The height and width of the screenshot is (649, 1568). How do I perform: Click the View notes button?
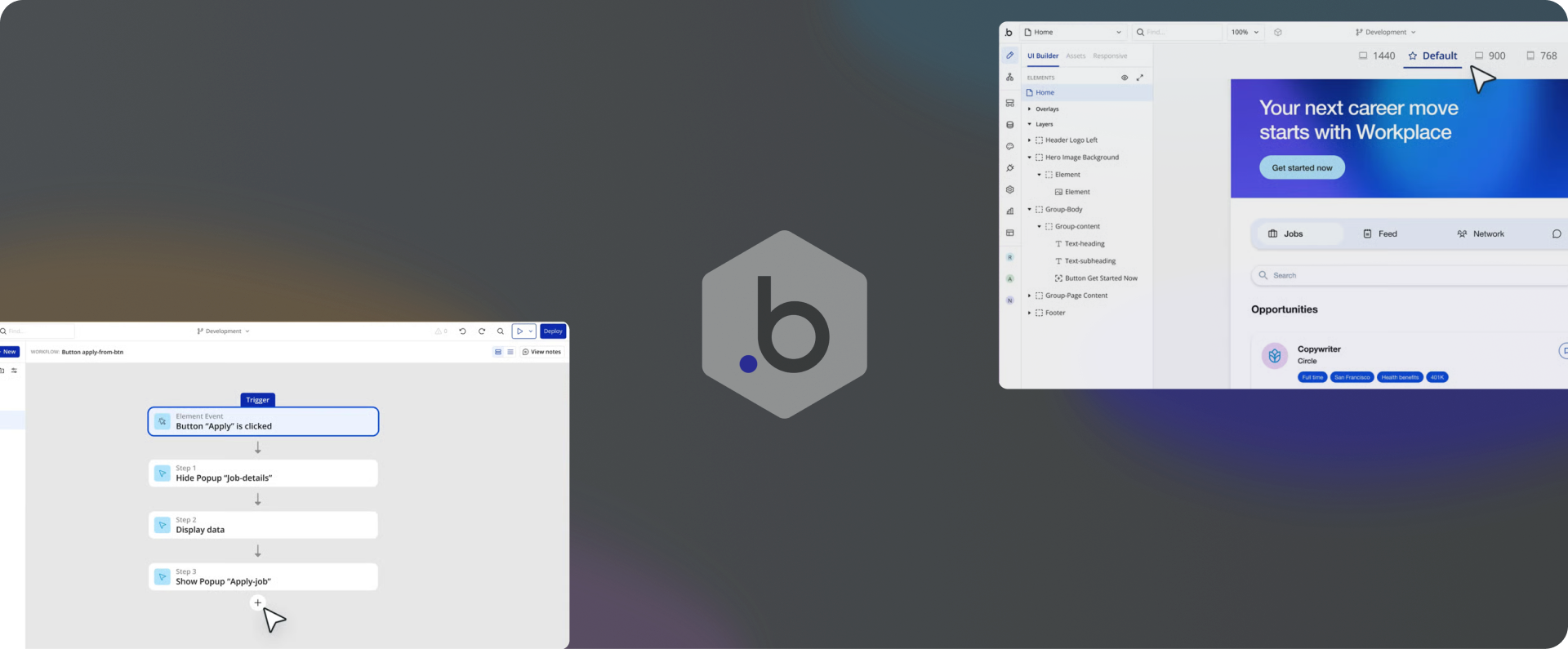(541, 352)
